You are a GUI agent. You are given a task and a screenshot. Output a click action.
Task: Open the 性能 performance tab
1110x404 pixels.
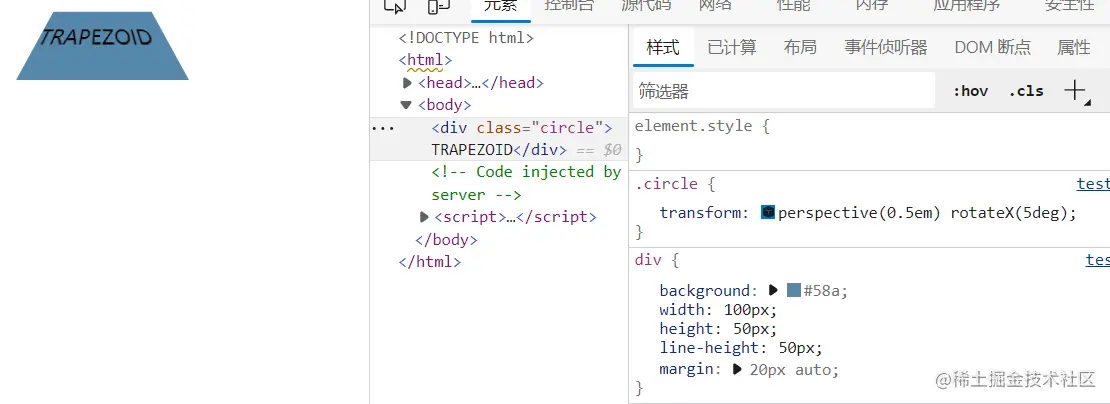(794, 6)
